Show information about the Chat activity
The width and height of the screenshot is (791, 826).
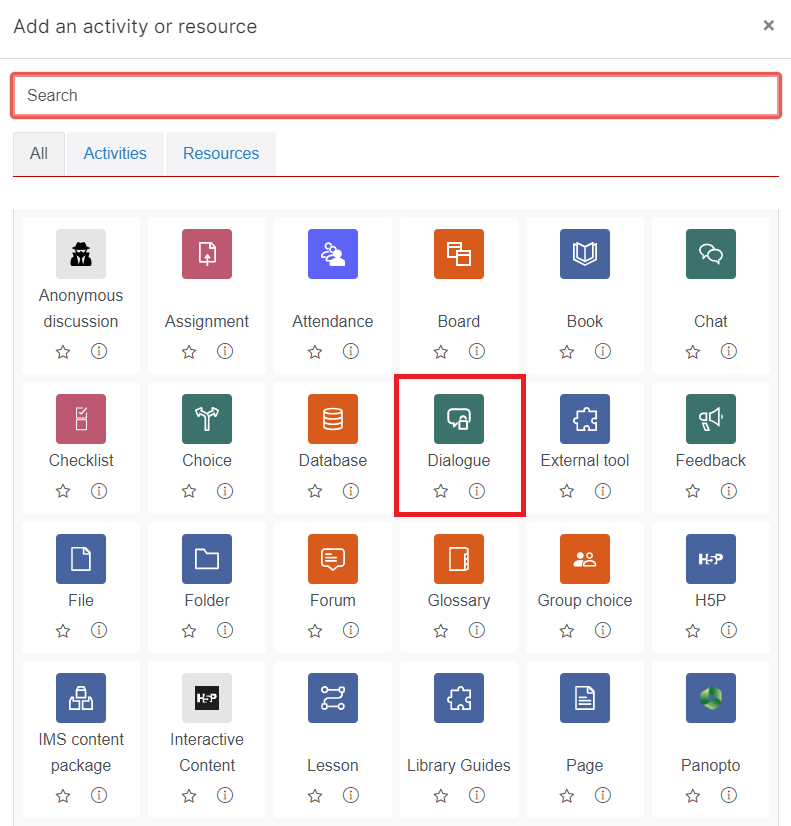pyautogui.click(x=729, y=351)
